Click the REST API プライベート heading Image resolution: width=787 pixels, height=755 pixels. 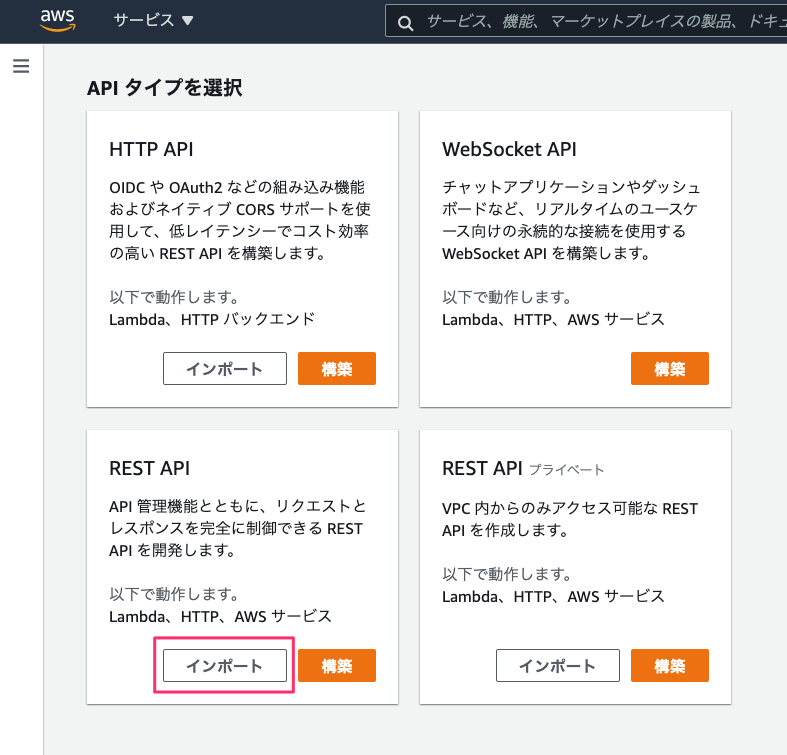click(522, 468)
